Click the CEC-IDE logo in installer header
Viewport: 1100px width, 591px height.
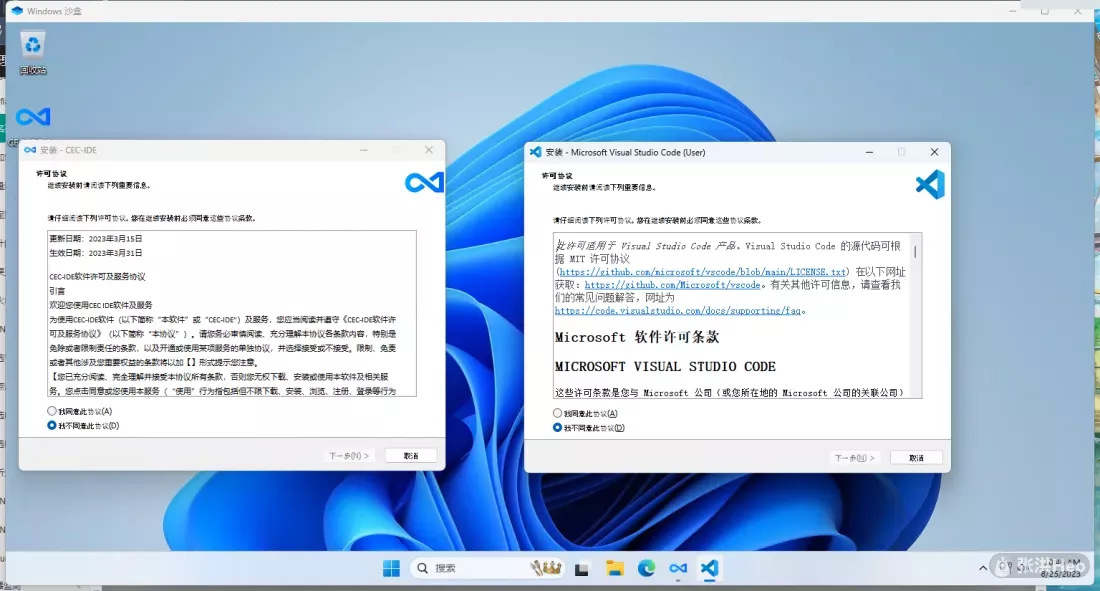(x=424, y=182)
